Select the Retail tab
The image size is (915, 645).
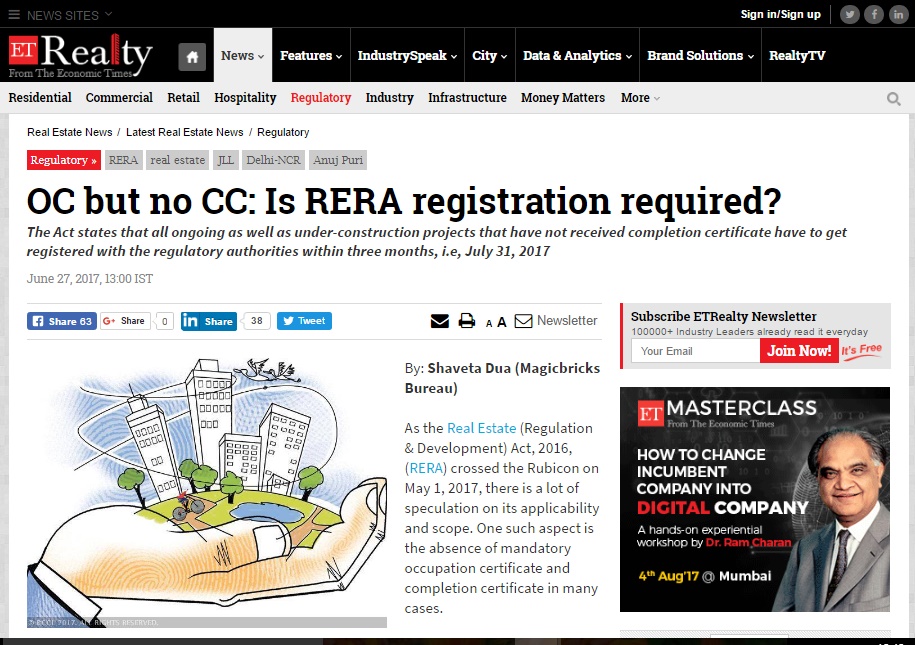[183, 98]
